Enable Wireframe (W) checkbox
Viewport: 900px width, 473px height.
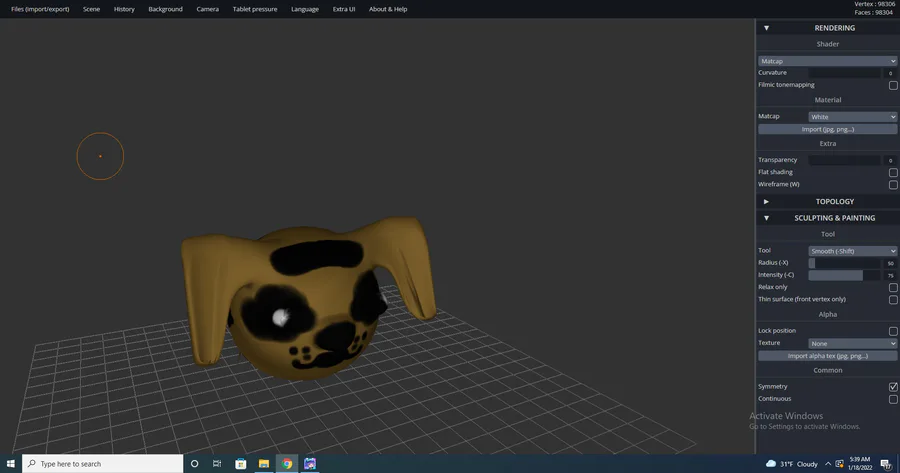click(893, 185)
